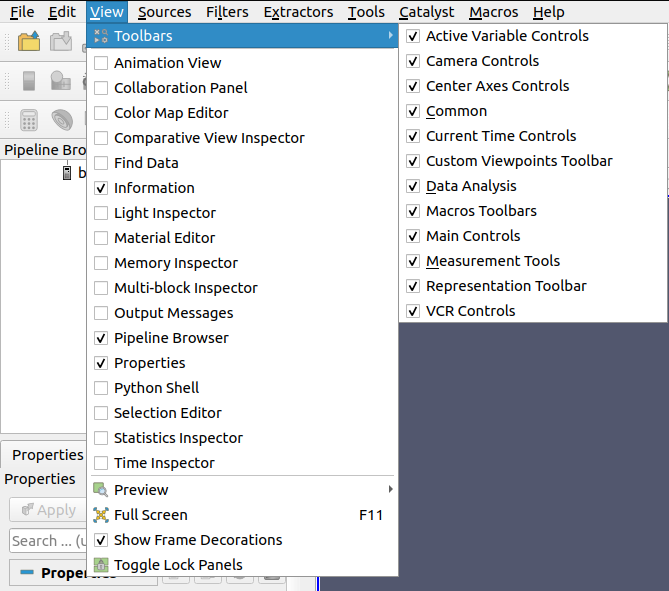Open the Sources menu

coord(164,12)
